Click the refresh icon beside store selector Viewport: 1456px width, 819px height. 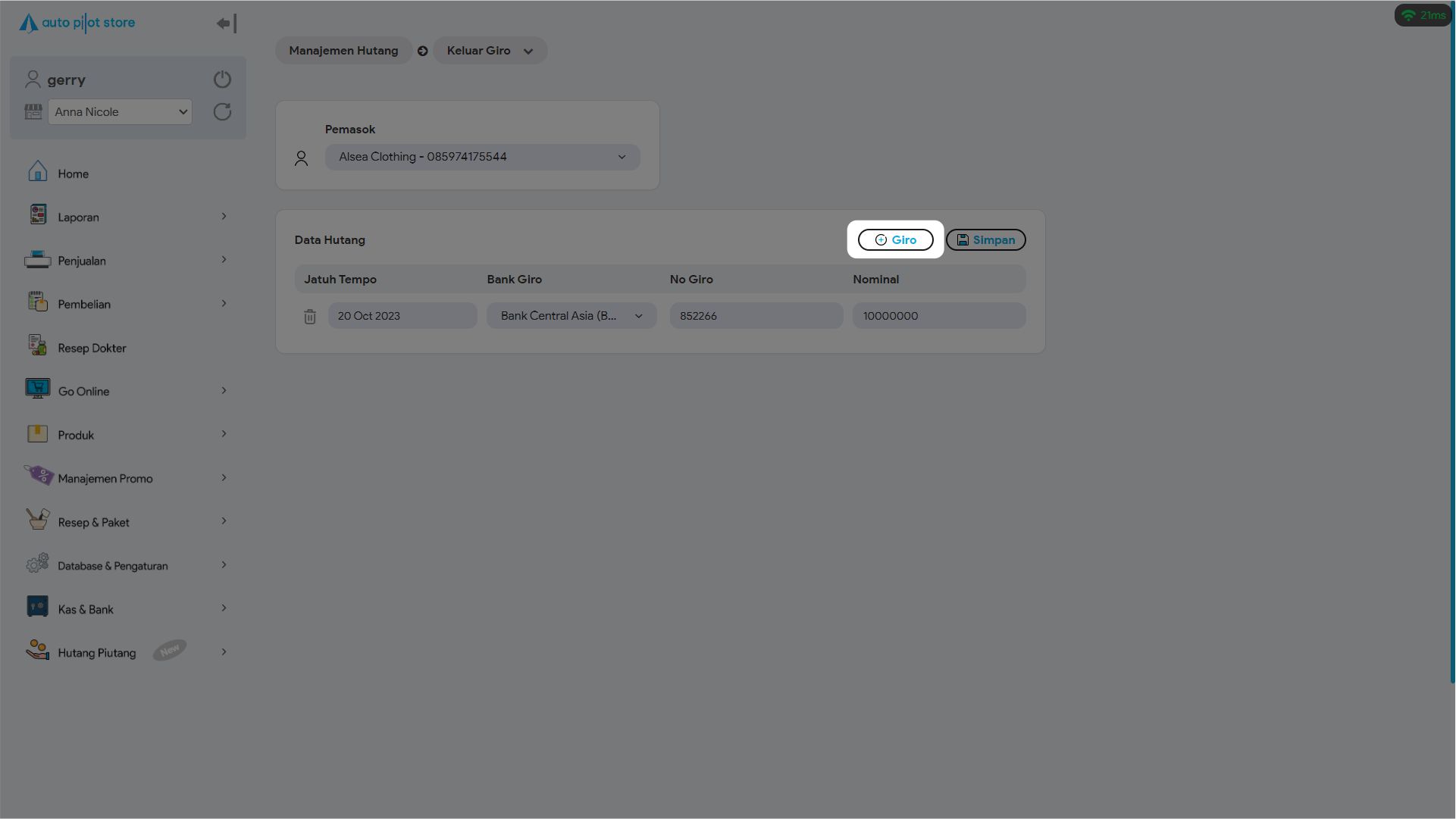click(x=222, y=112)
